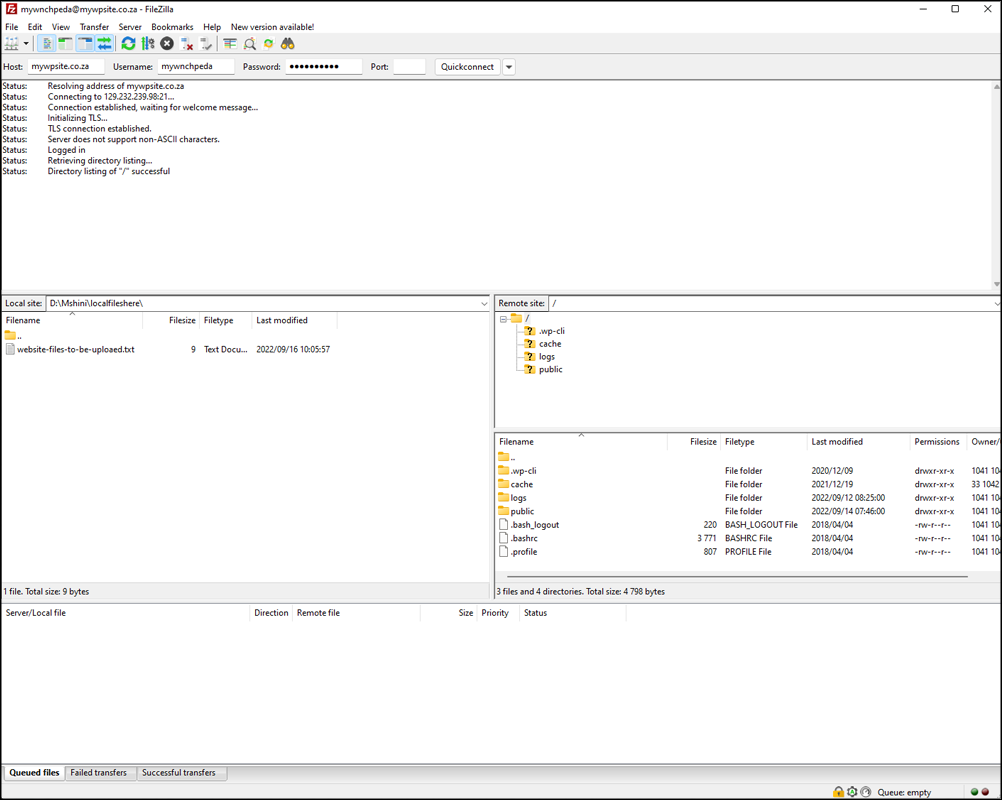Click the lock encryption icon in status bar
The image size is (1002, 800).
pos(838,792)
